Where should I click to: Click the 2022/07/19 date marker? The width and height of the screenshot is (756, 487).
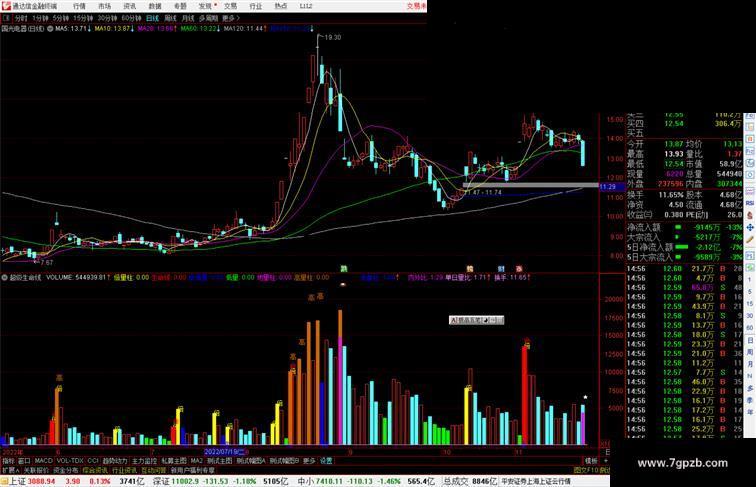(225, 452)
